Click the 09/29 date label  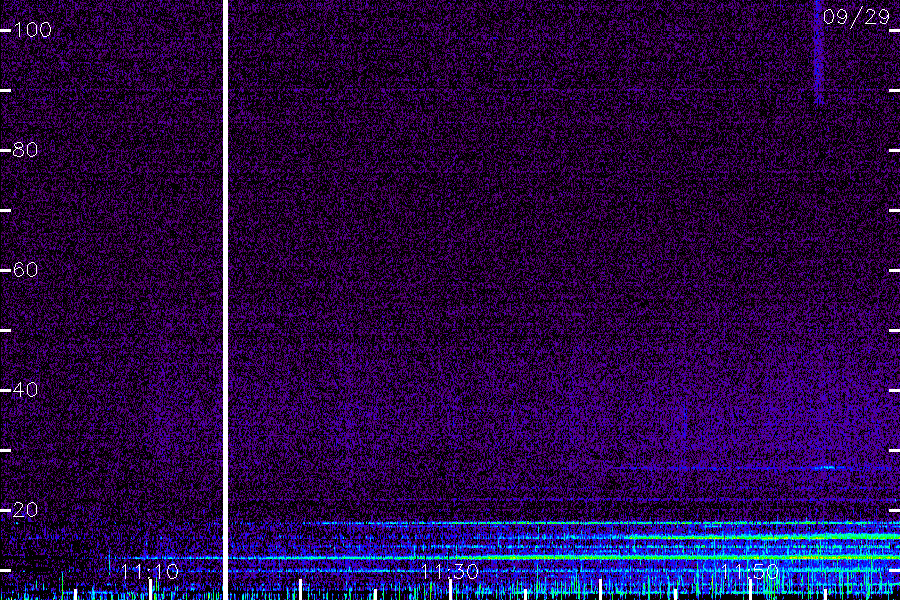pyautogui.click(x=856, y=17)
